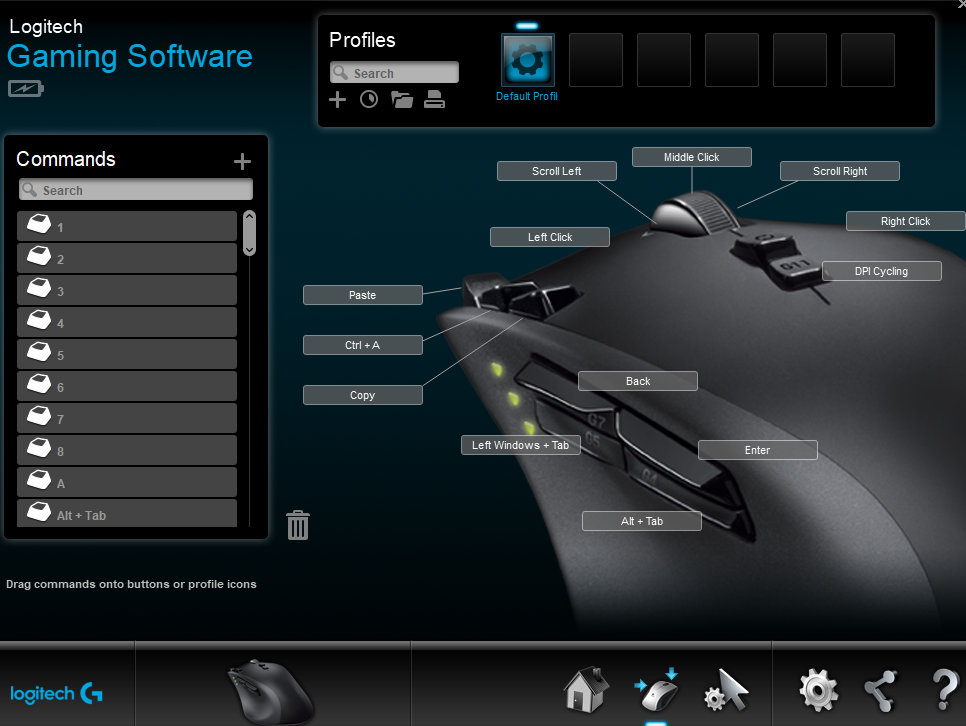The width and height of the screenshot is (966, 726).
Task: Select command '1' in Commands list
Action: tap(127, 226)
